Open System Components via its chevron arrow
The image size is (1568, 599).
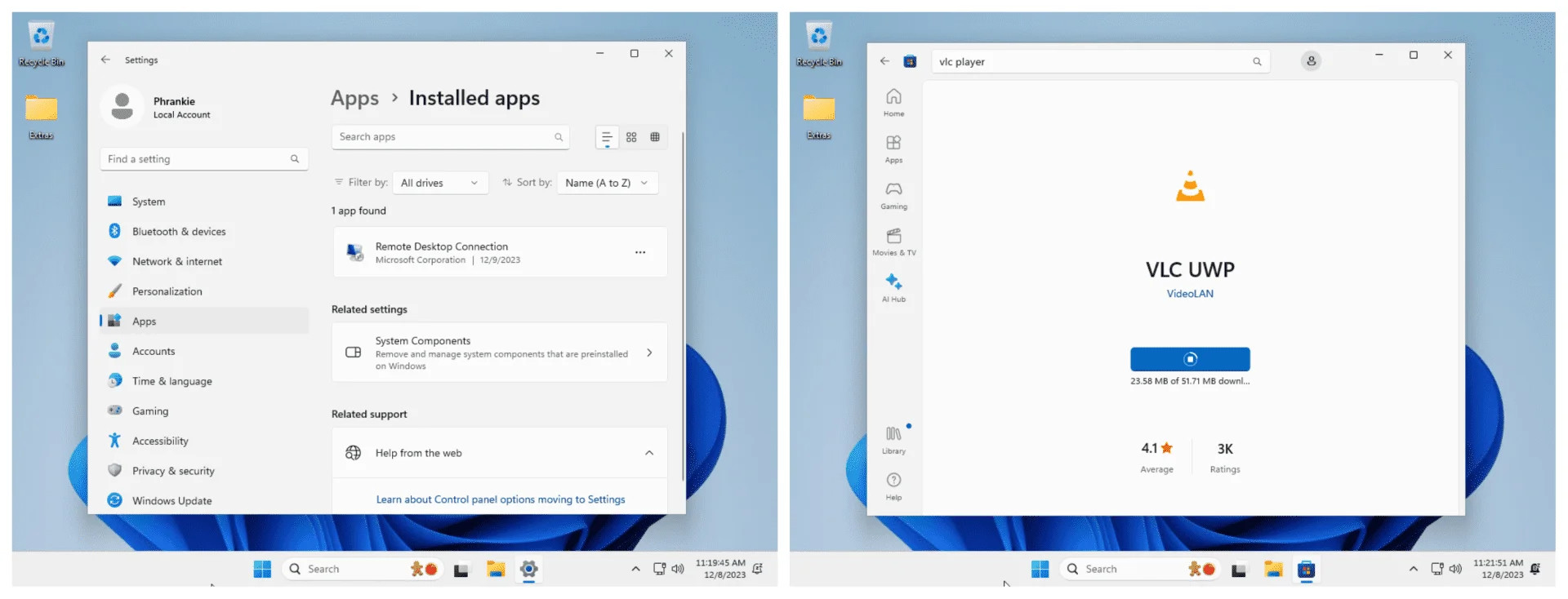(x=649, y=353)
